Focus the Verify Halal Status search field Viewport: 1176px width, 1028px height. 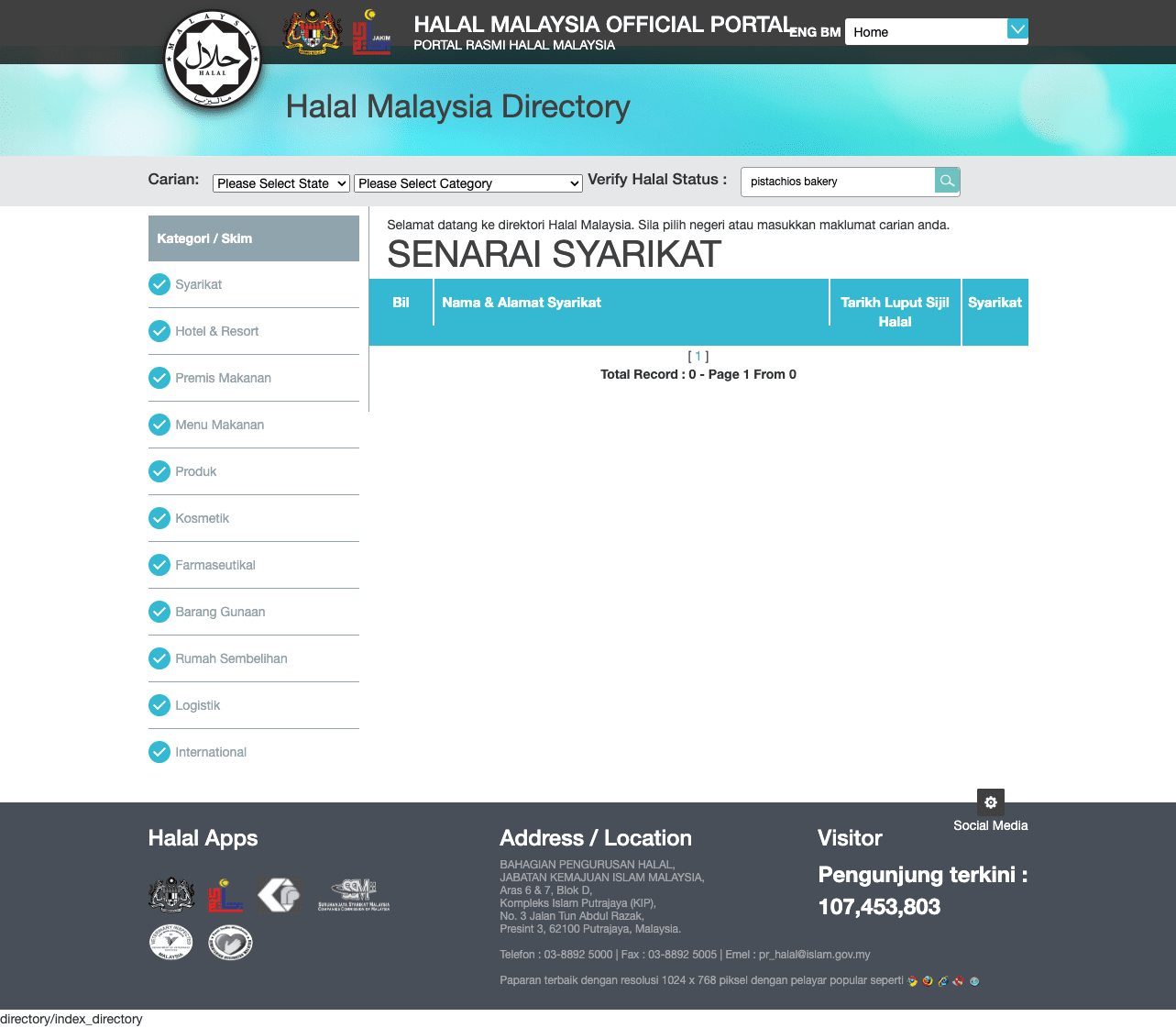(x=837, y=182)
